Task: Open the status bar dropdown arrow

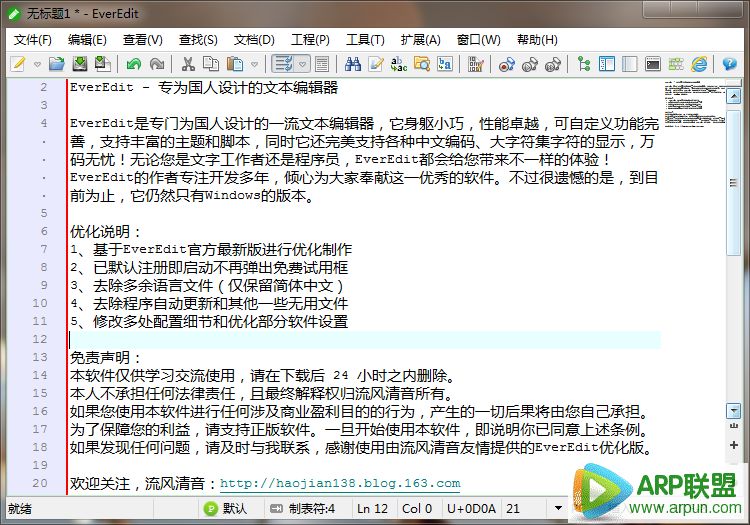Action: coord(558,508)
